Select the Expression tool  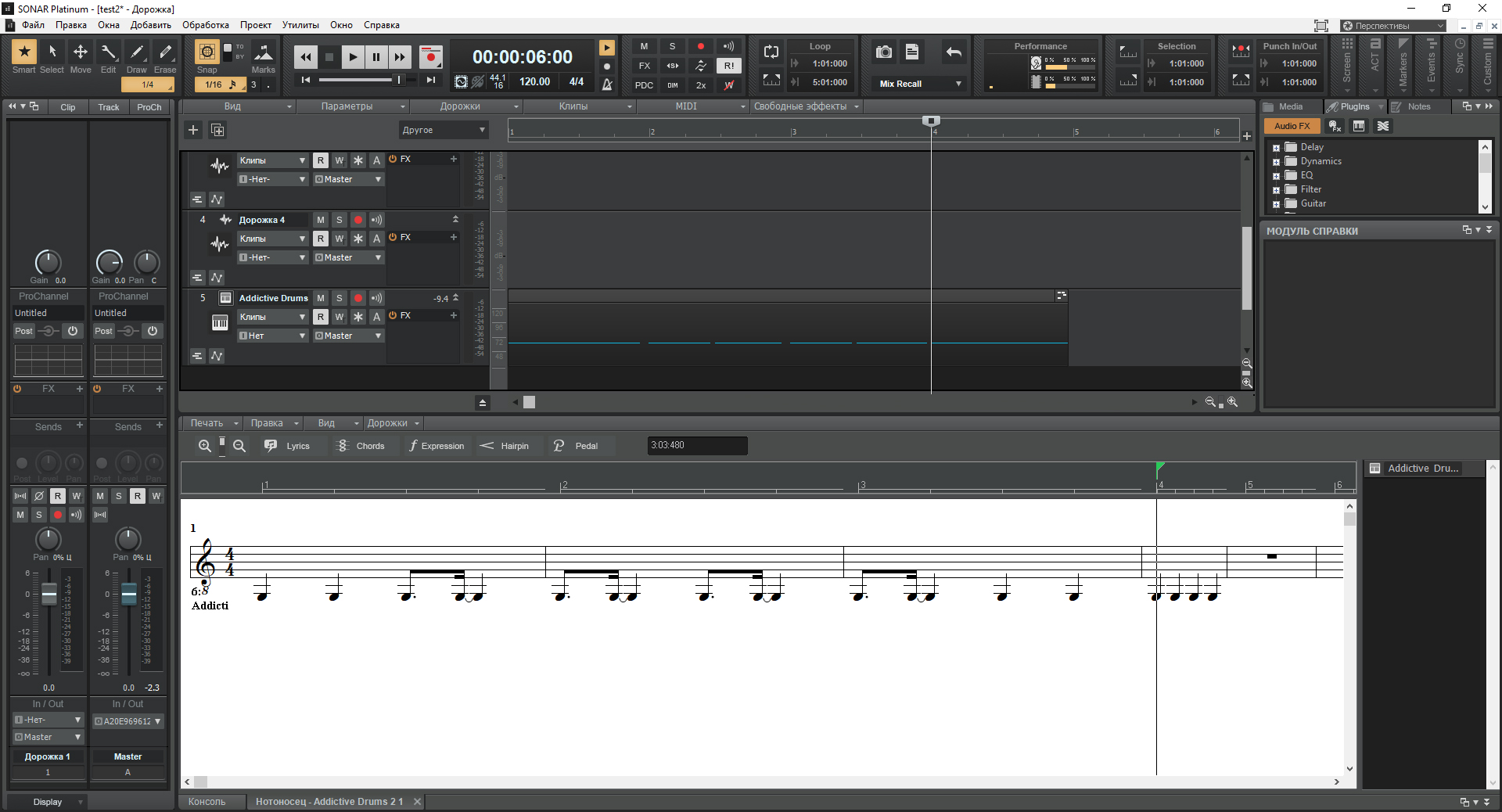click(x=437, y=446)
